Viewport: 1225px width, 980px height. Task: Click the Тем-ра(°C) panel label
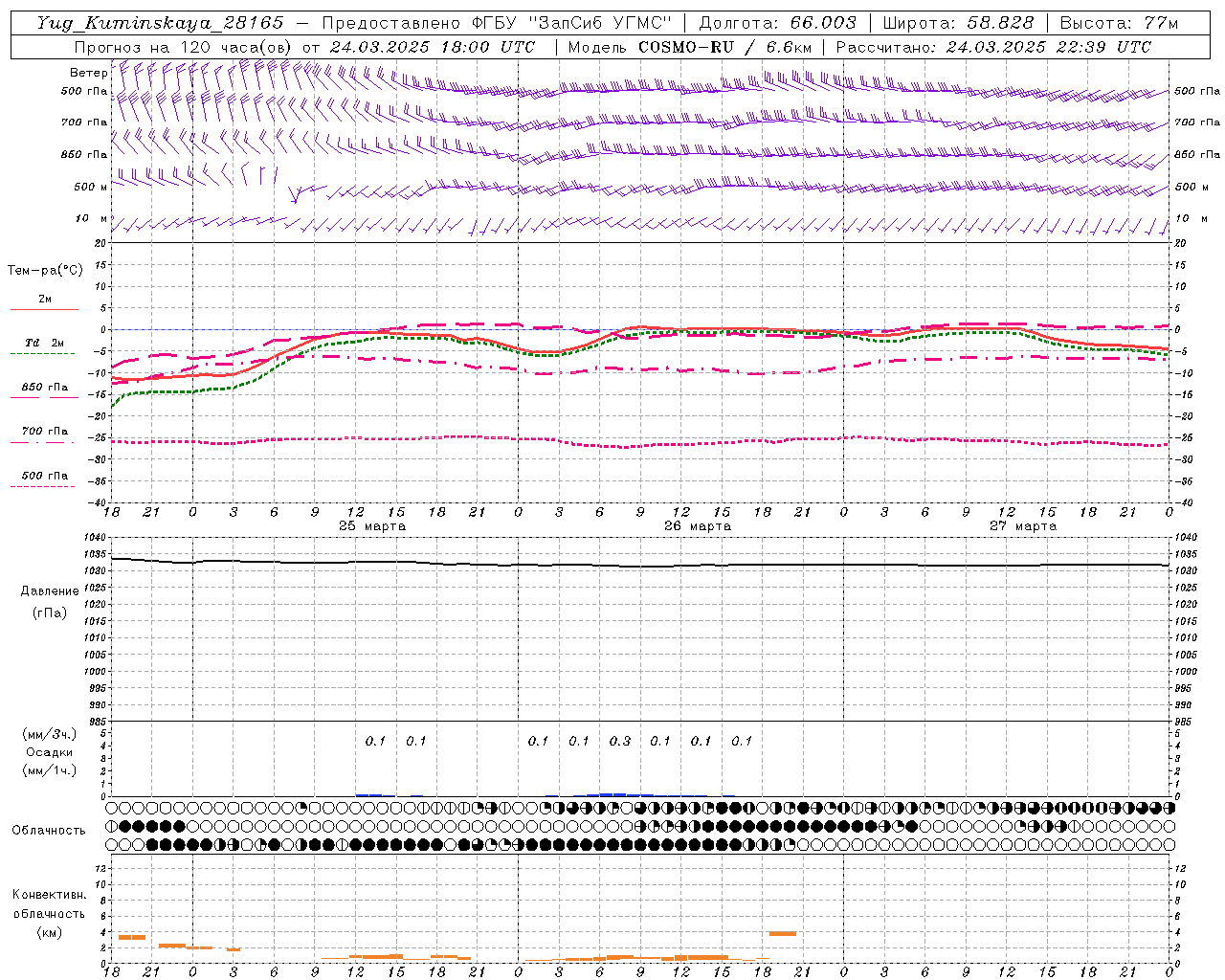[x=45, y=271]
